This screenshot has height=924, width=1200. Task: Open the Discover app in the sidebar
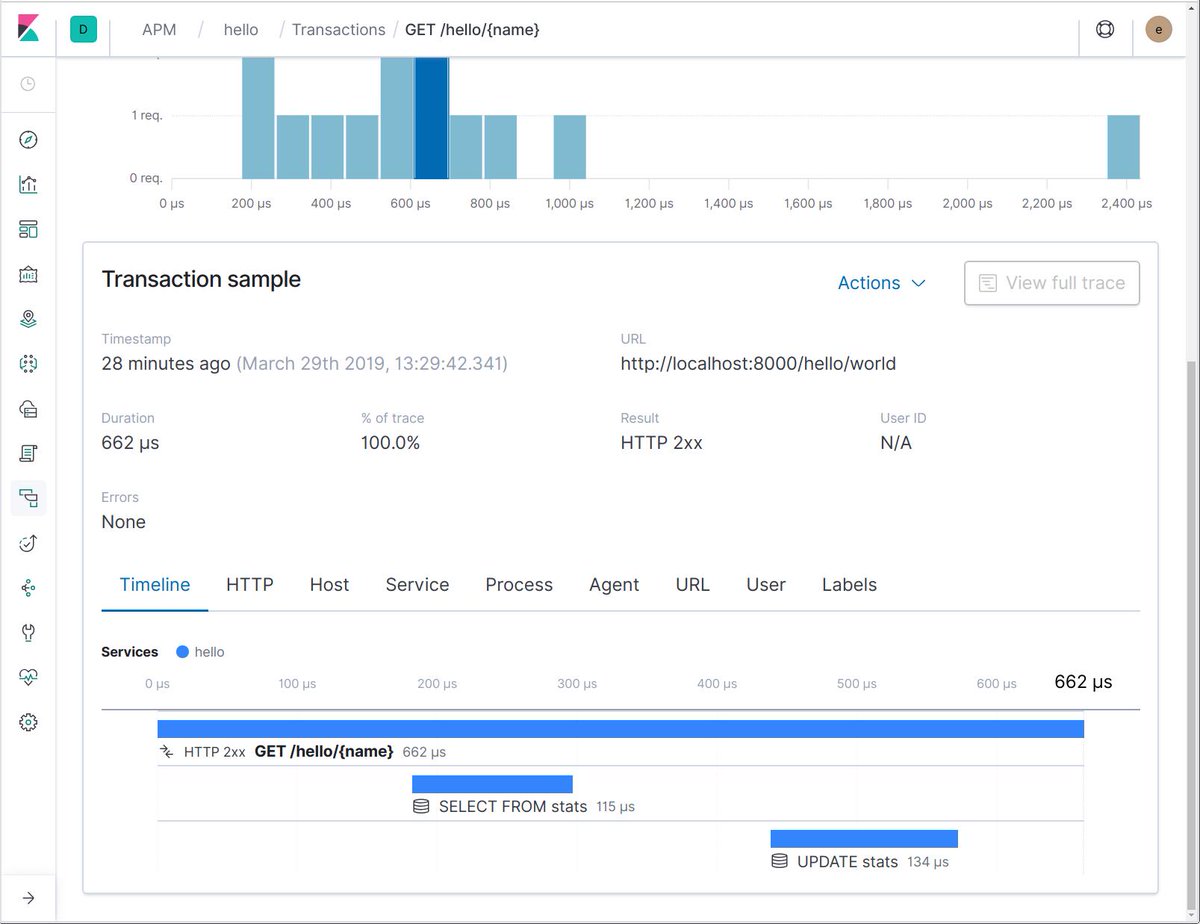coord(28,139)
